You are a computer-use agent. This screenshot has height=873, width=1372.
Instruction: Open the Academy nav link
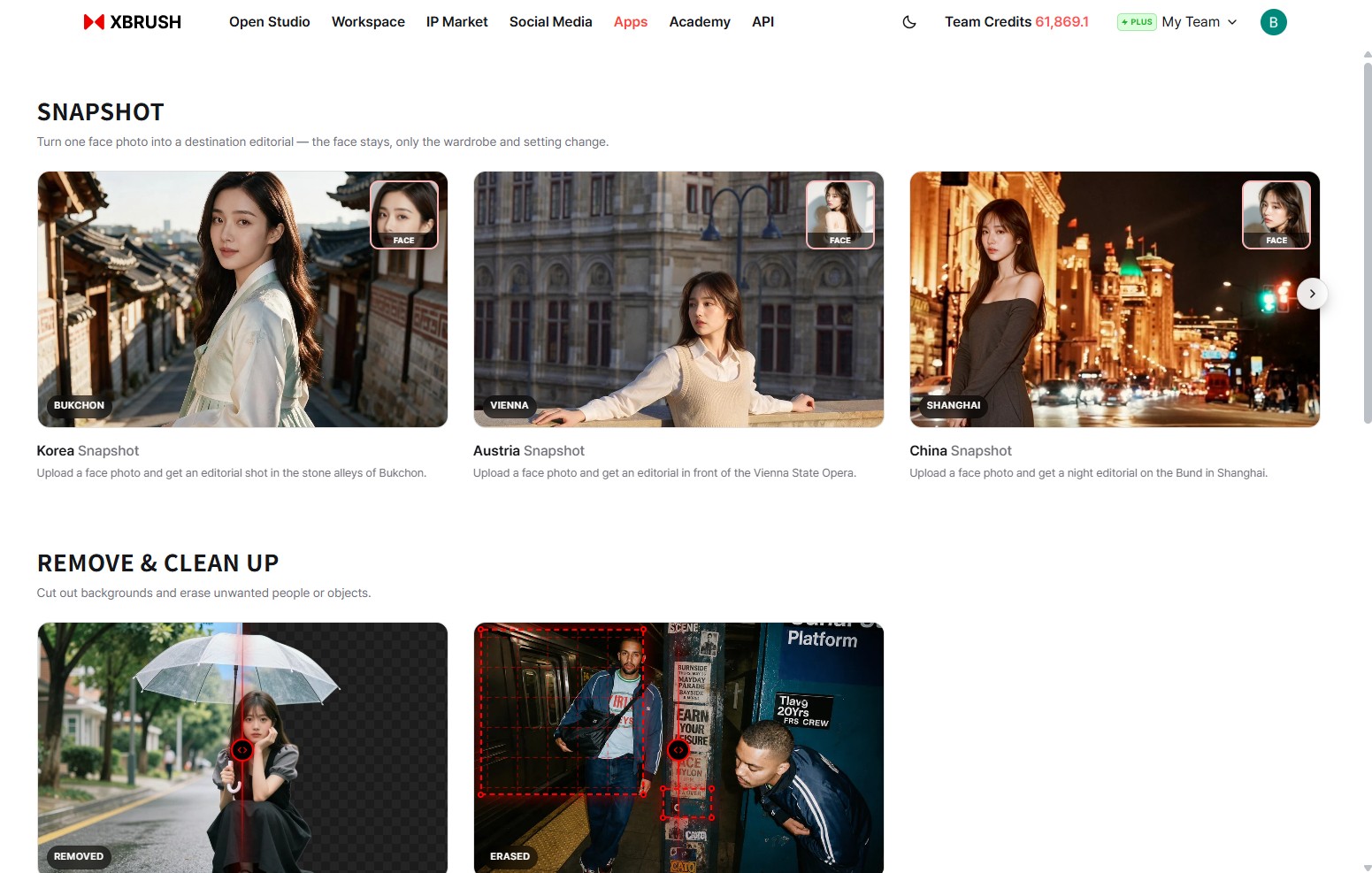point(700,22)
